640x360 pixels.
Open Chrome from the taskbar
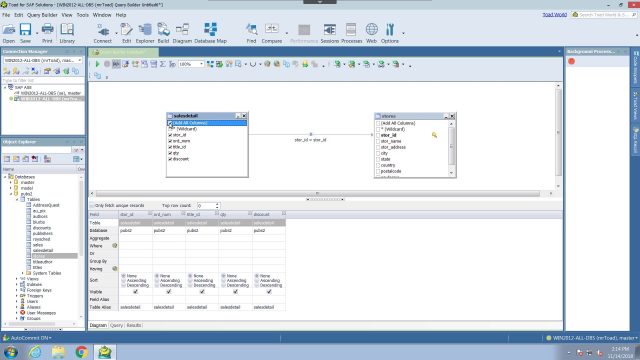81,352
